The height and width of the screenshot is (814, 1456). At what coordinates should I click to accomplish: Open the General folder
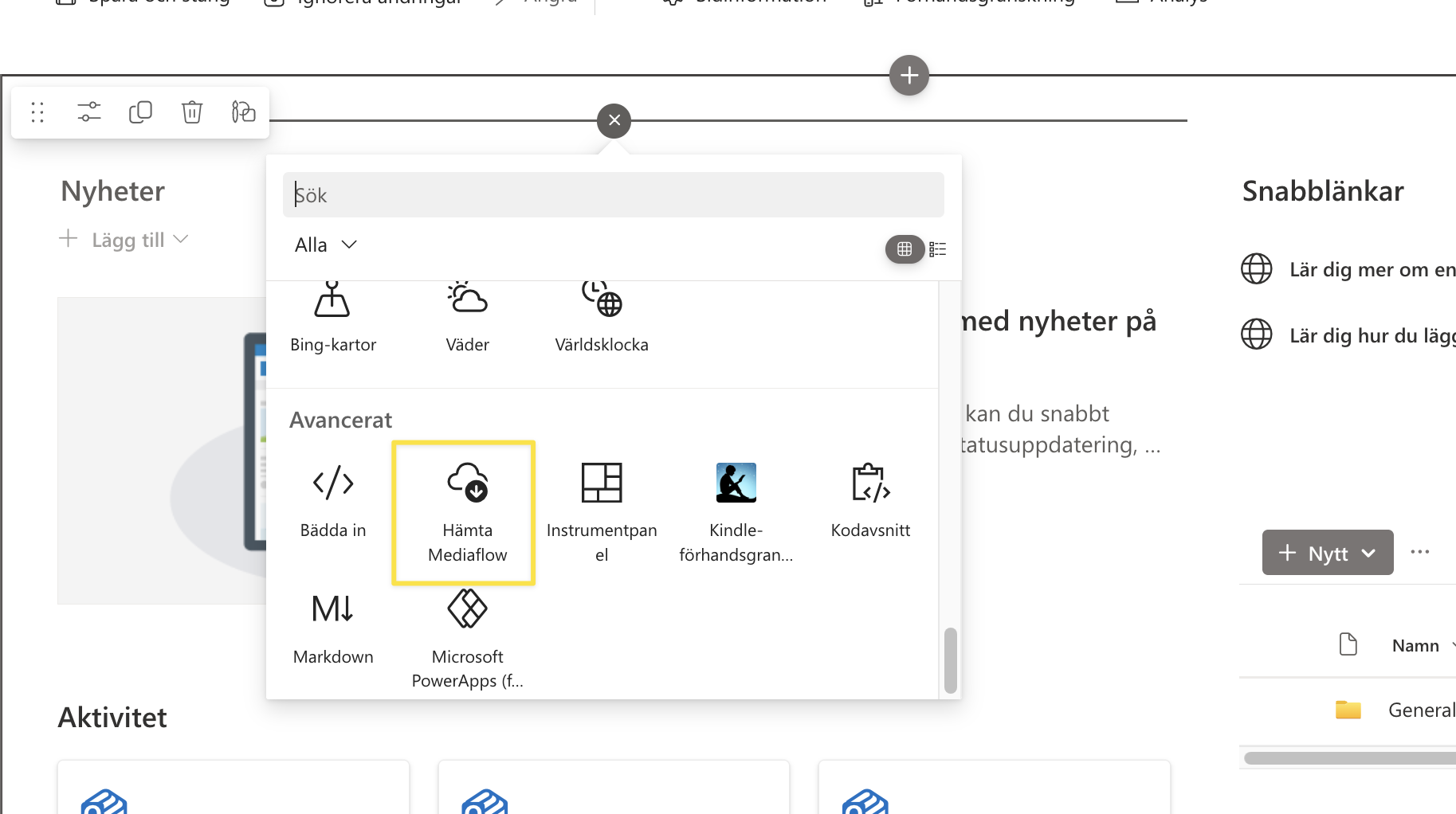coord(1420,710)
